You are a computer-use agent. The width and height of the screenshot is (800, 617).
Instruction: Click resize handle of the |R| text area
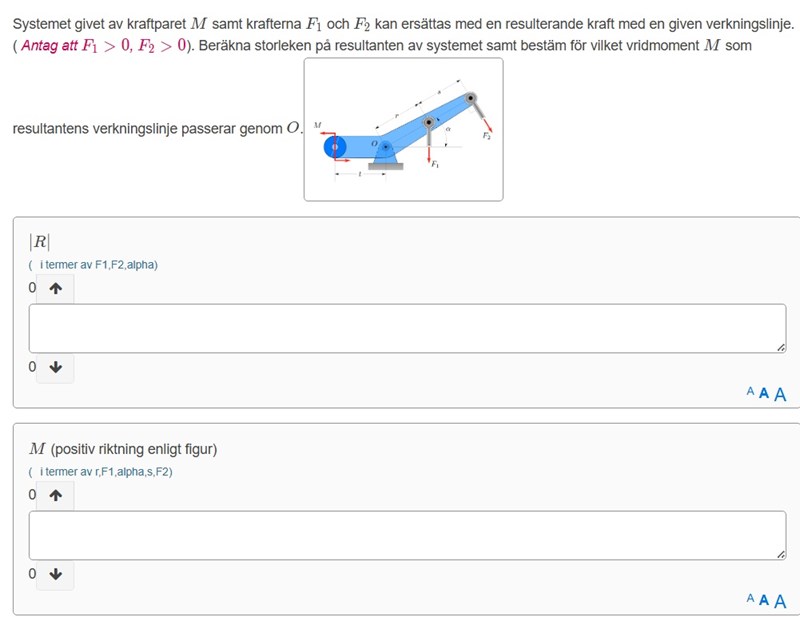(x=781, y=347)
